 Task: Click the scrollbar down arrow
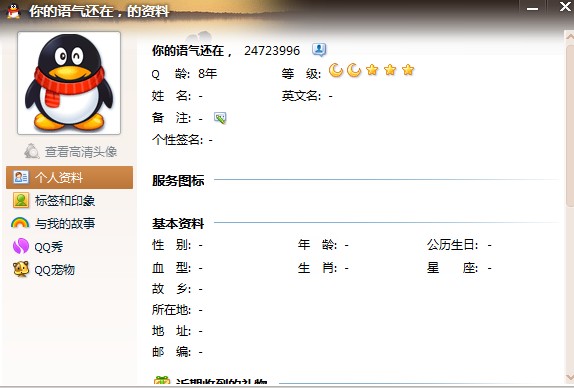coord(570,377)
